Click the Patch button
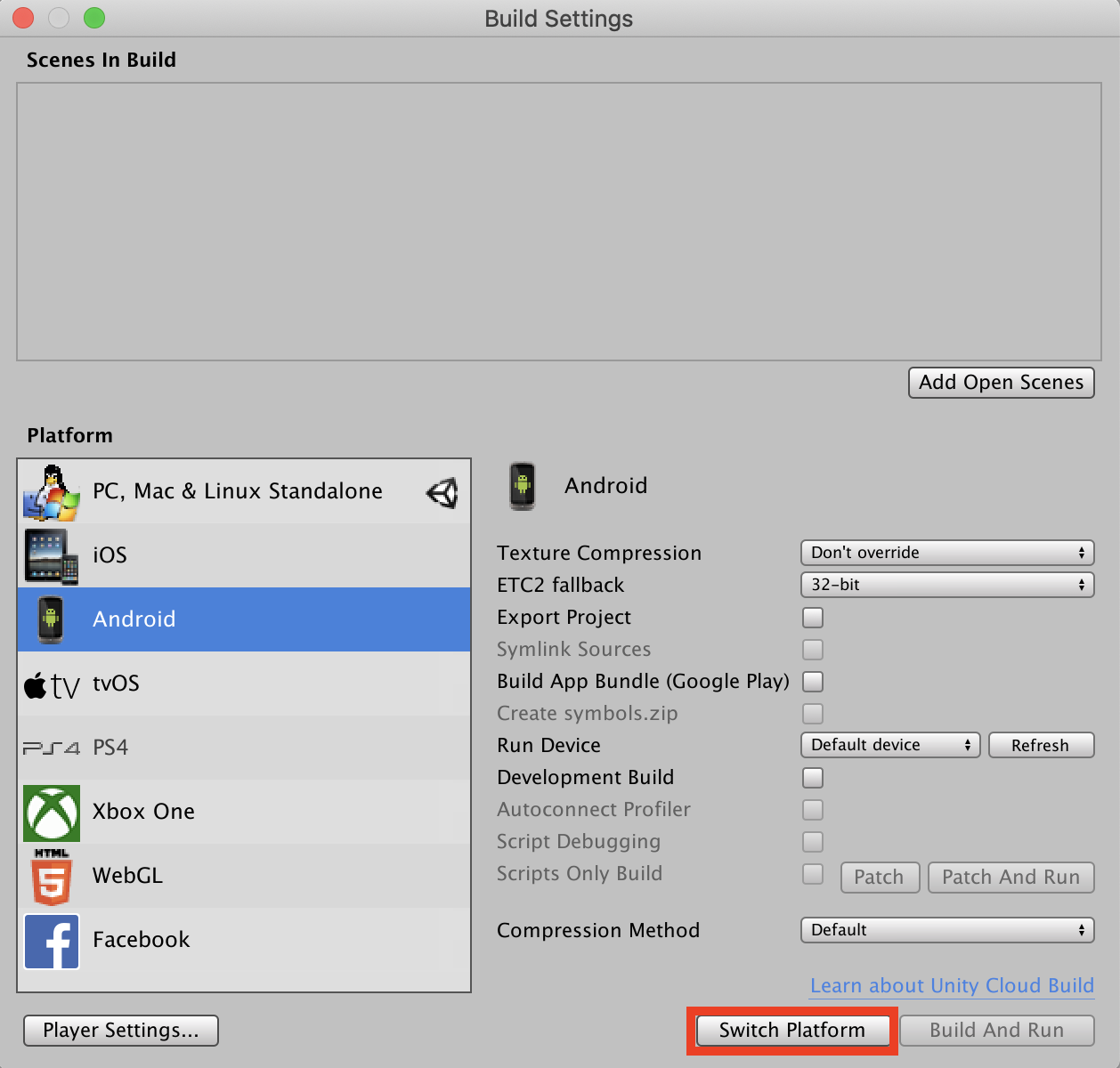1120x1068 pixels. [x=880, y=878]
